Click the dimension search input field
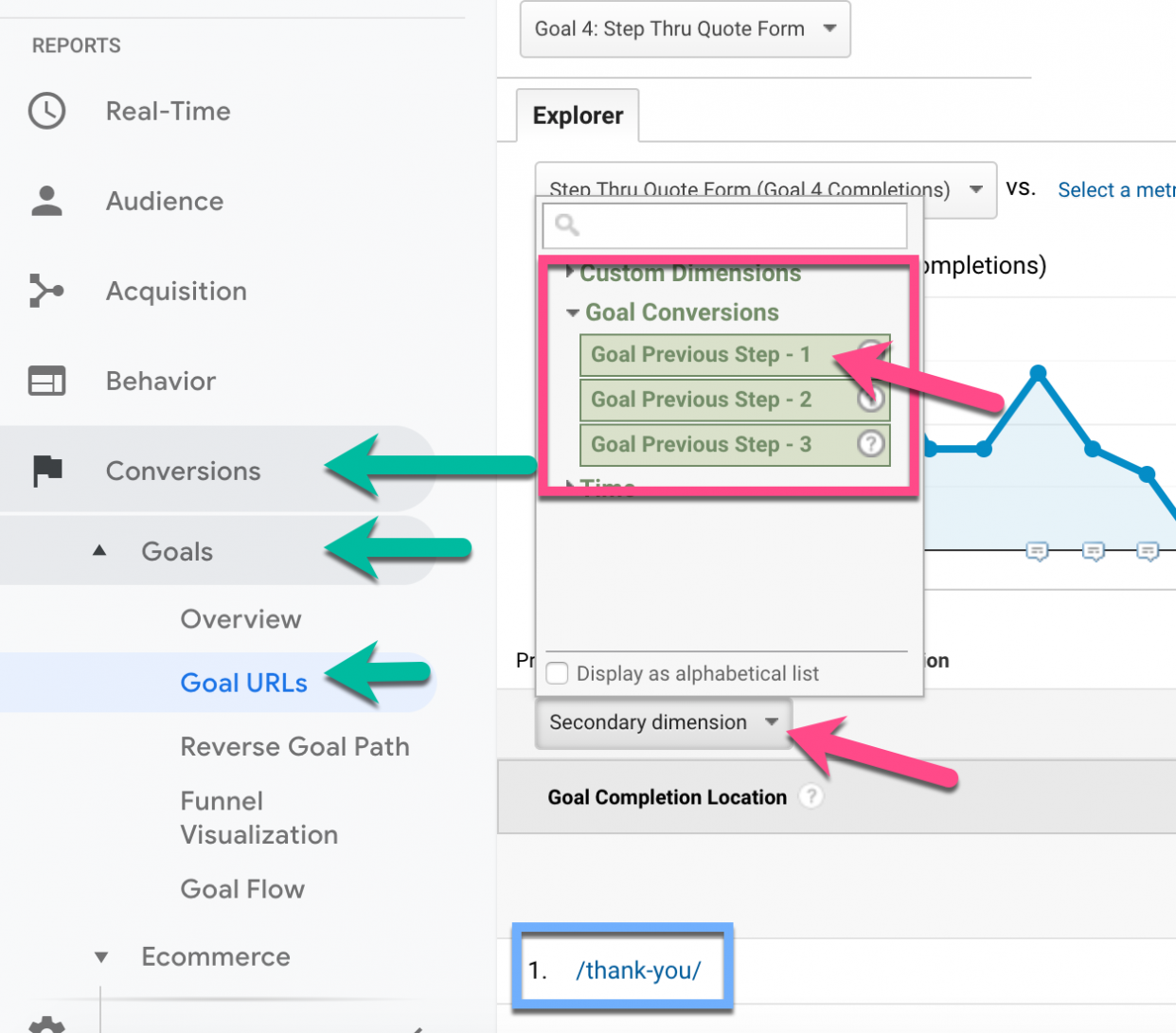The image size is (1176, 1033). point(724,224)
